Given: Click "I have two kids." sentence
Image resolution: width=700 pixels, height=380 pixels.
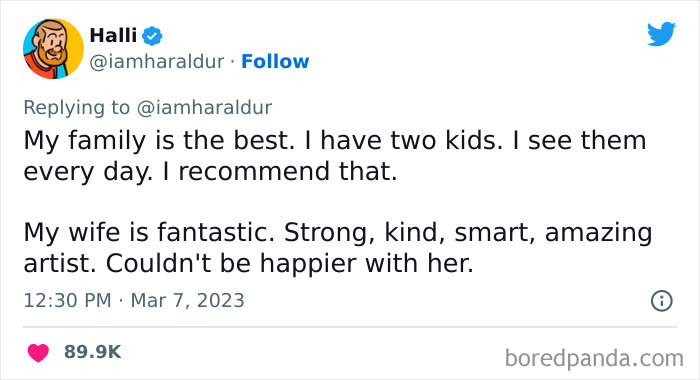Looking at the screenshot, I should coord(404,141).
